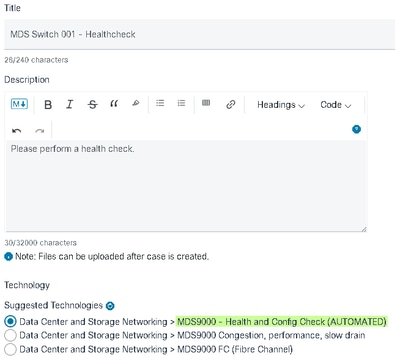Click the '28/240 characters' counter text

[x=36, y=60]
